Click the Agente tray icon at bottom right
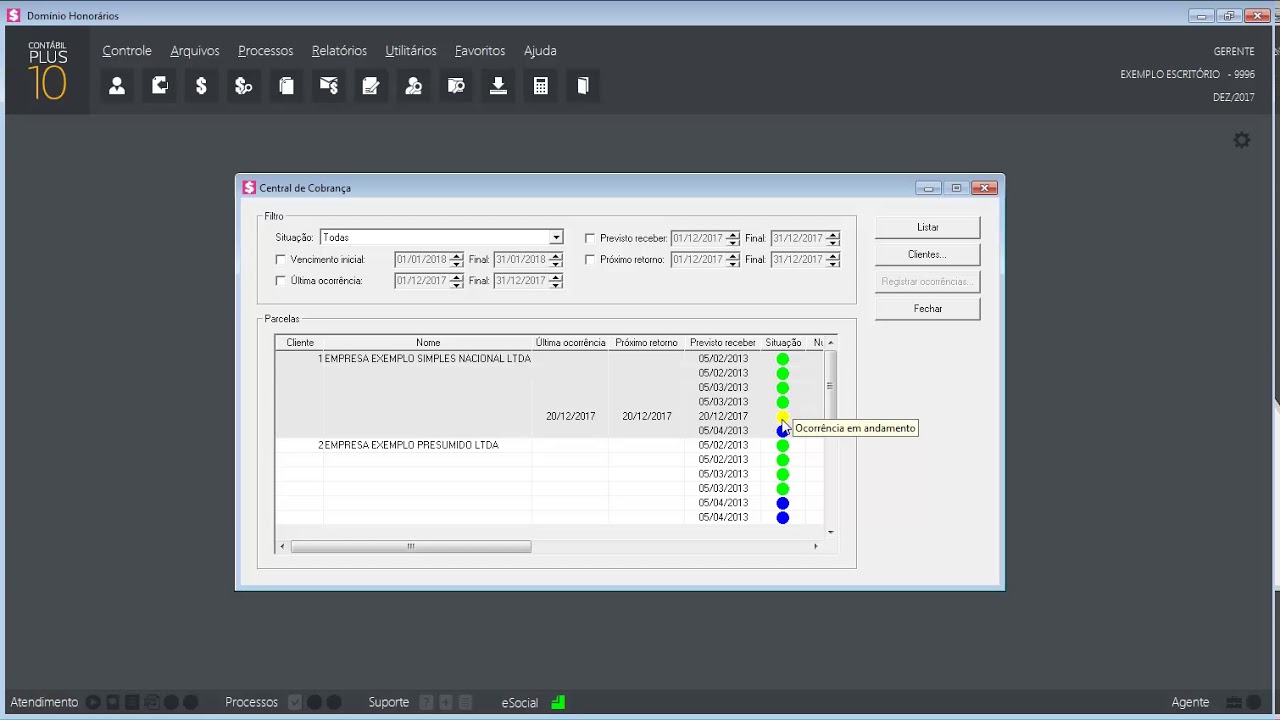The width and height of the screenshot is (1280, 720). [1234, 702]
